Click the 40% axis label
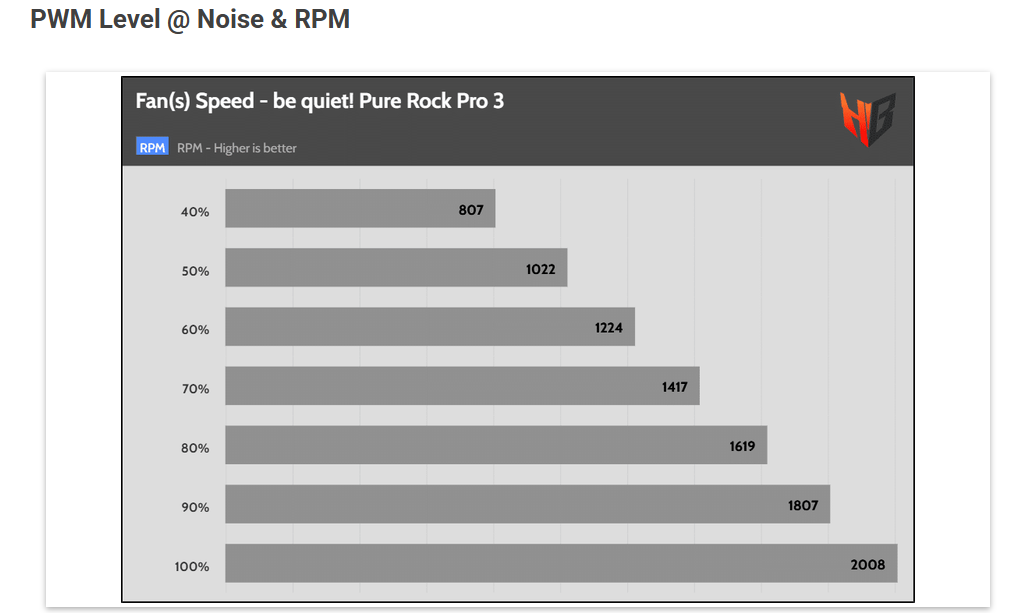Viewport: 1029px width, 613px height. click(195, 212)
